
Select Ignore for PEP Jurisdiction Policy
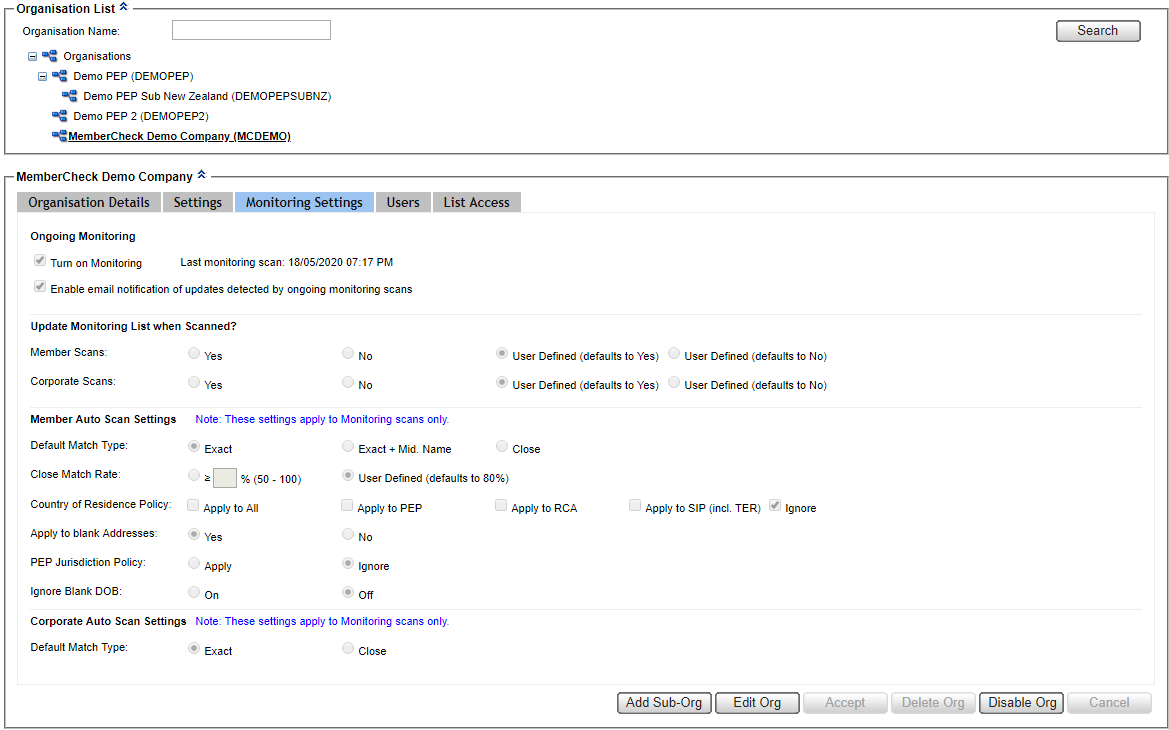click(347, 564)
